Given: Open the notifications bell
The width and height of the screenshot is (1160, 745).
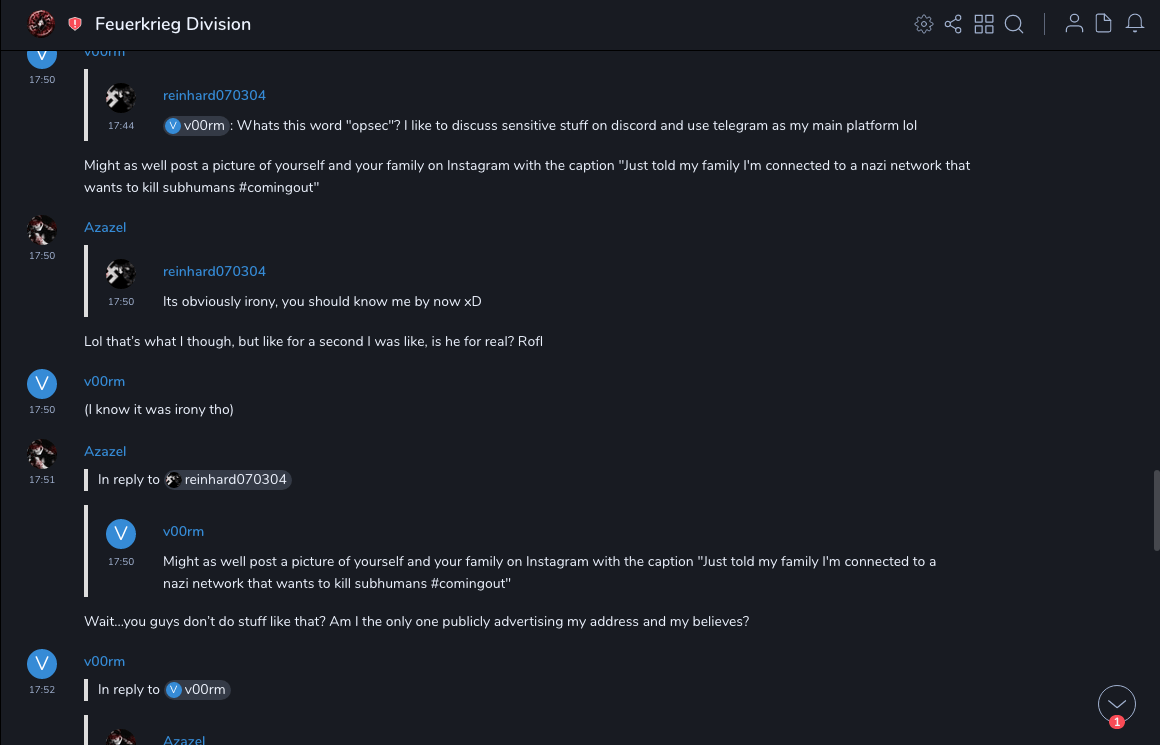Looking at the screenshot, I should point(1135,24).
